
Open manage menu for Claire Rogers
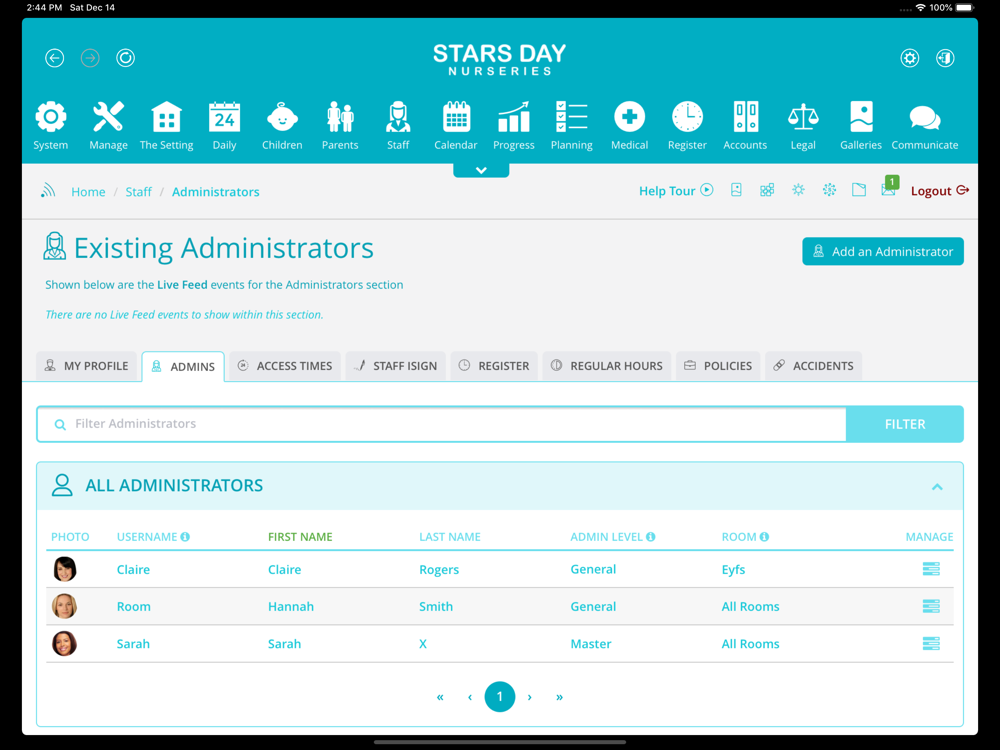coord(931,569)
